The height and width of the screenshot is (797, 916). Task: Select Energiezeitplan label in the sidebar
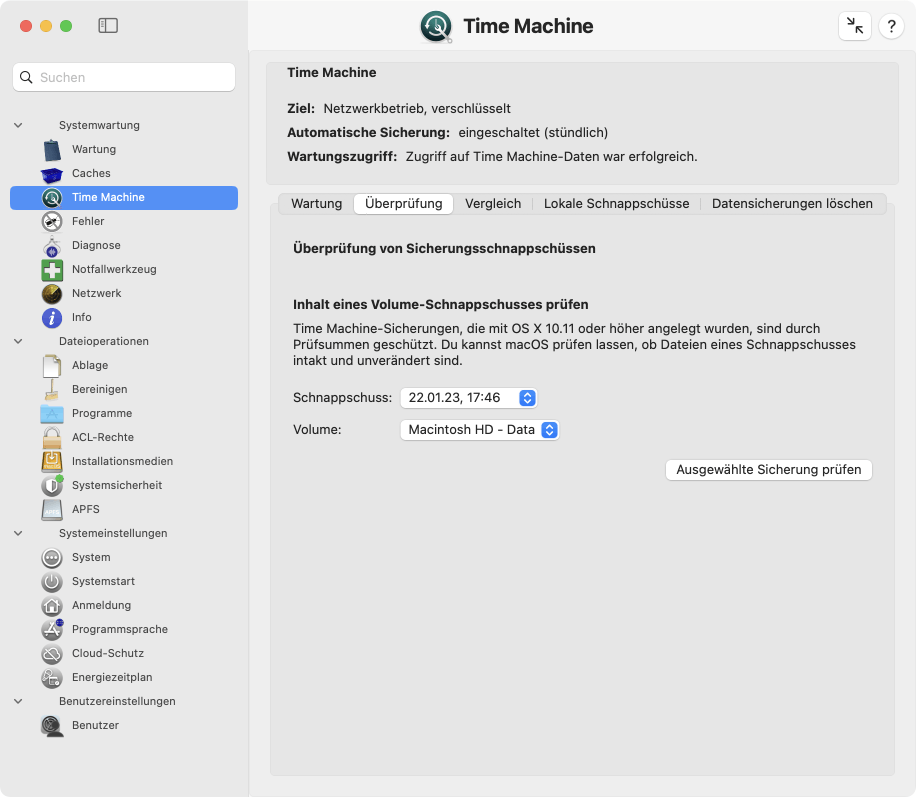(112, 677)
